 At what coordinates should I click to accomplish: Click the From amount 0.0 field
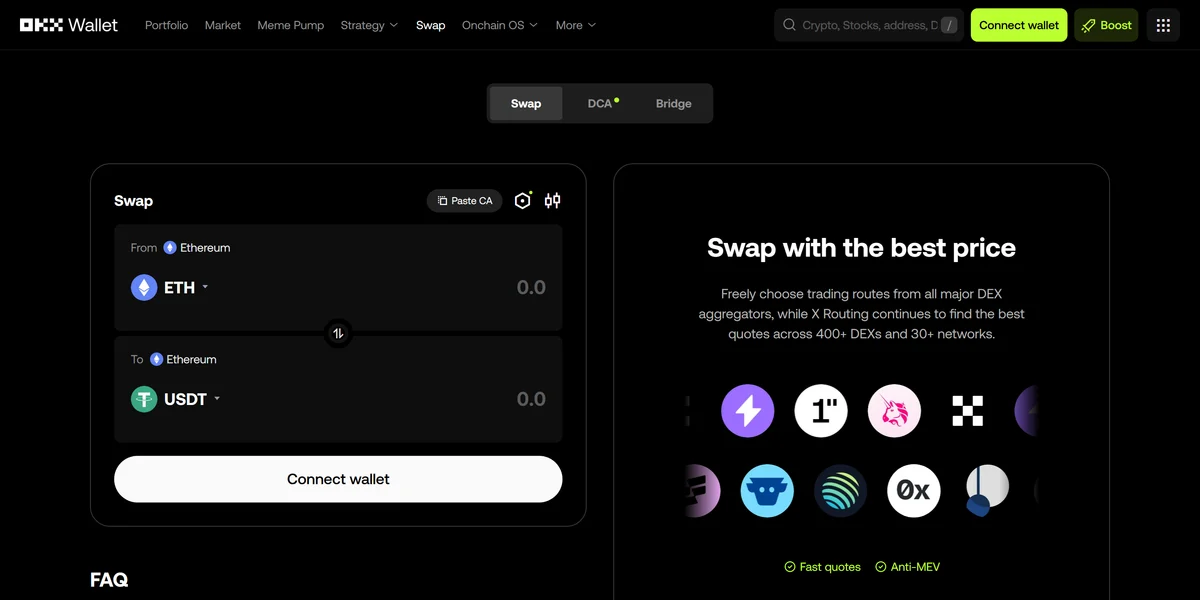(531, 288)
